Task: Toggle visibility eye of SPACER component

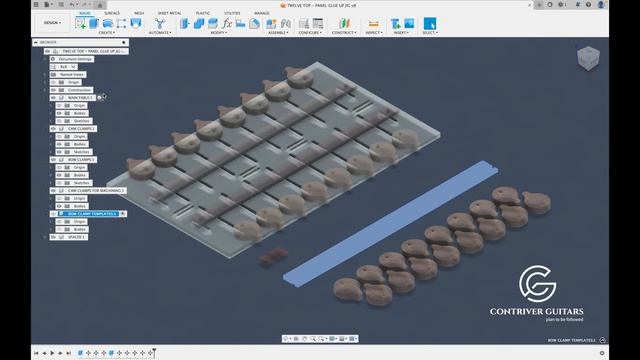Action: pyautogui.click(x=53, y=237)
